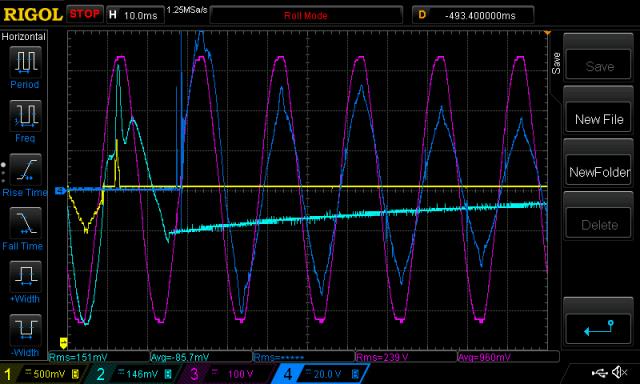The height and width of the screenshot is (384, 640).
Task: Open the Horizontal measurement menu header
Action: [24, 37]
